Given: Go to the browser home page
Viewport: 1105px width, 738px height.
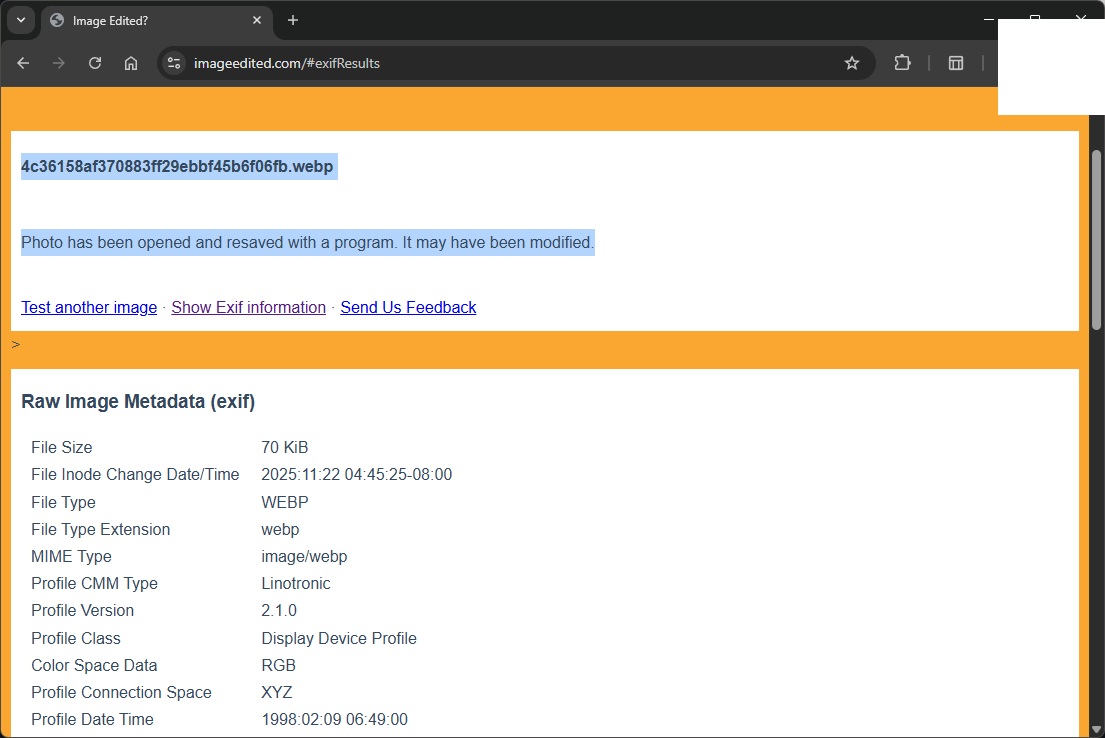Looking at the screenshot, I should pos(131,63).
